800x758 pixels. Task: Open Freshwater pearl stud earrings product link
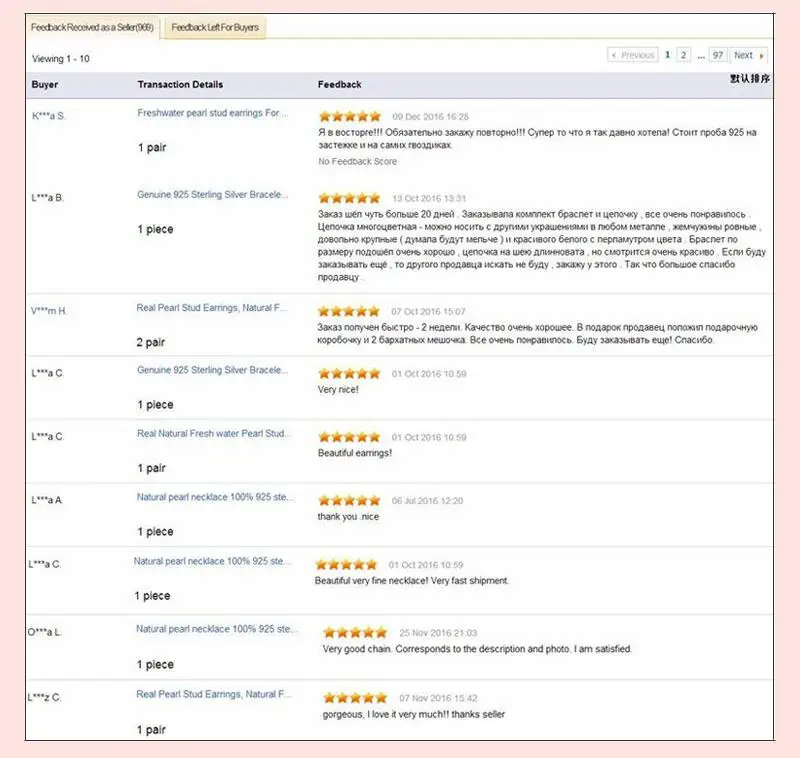coord(212,113)
